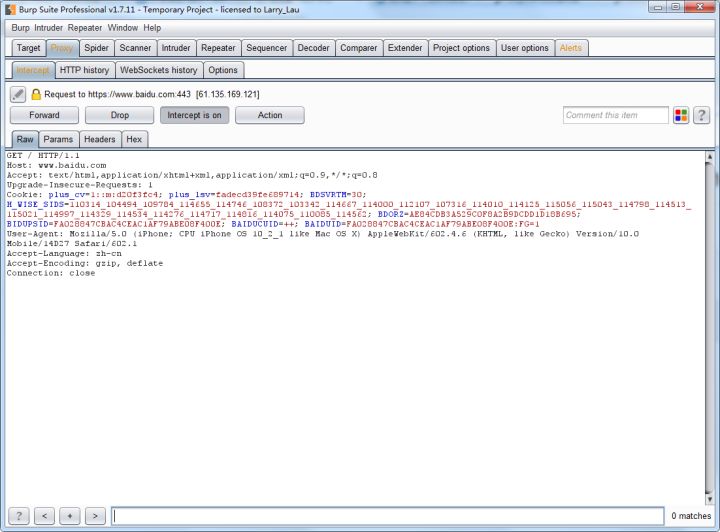Go to previous search match
This screenshot has width=720, height=532.
coord(45,516)
